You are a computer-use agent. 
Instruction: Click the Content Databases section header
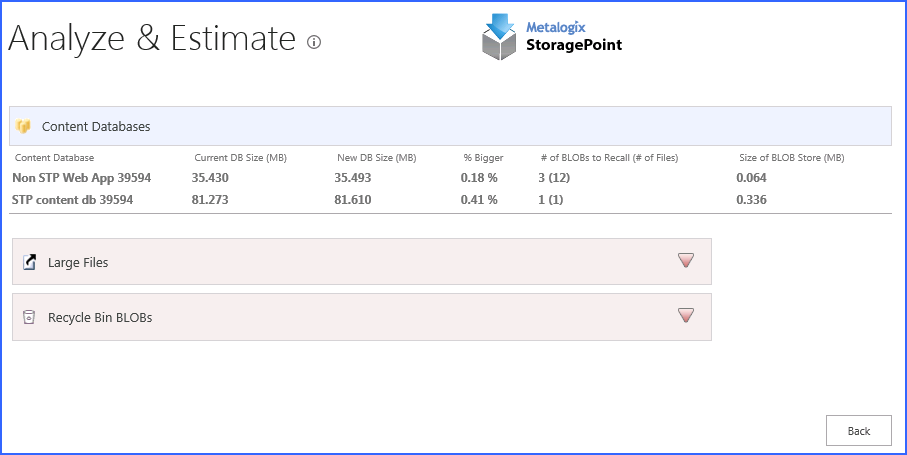coord(96,127)
